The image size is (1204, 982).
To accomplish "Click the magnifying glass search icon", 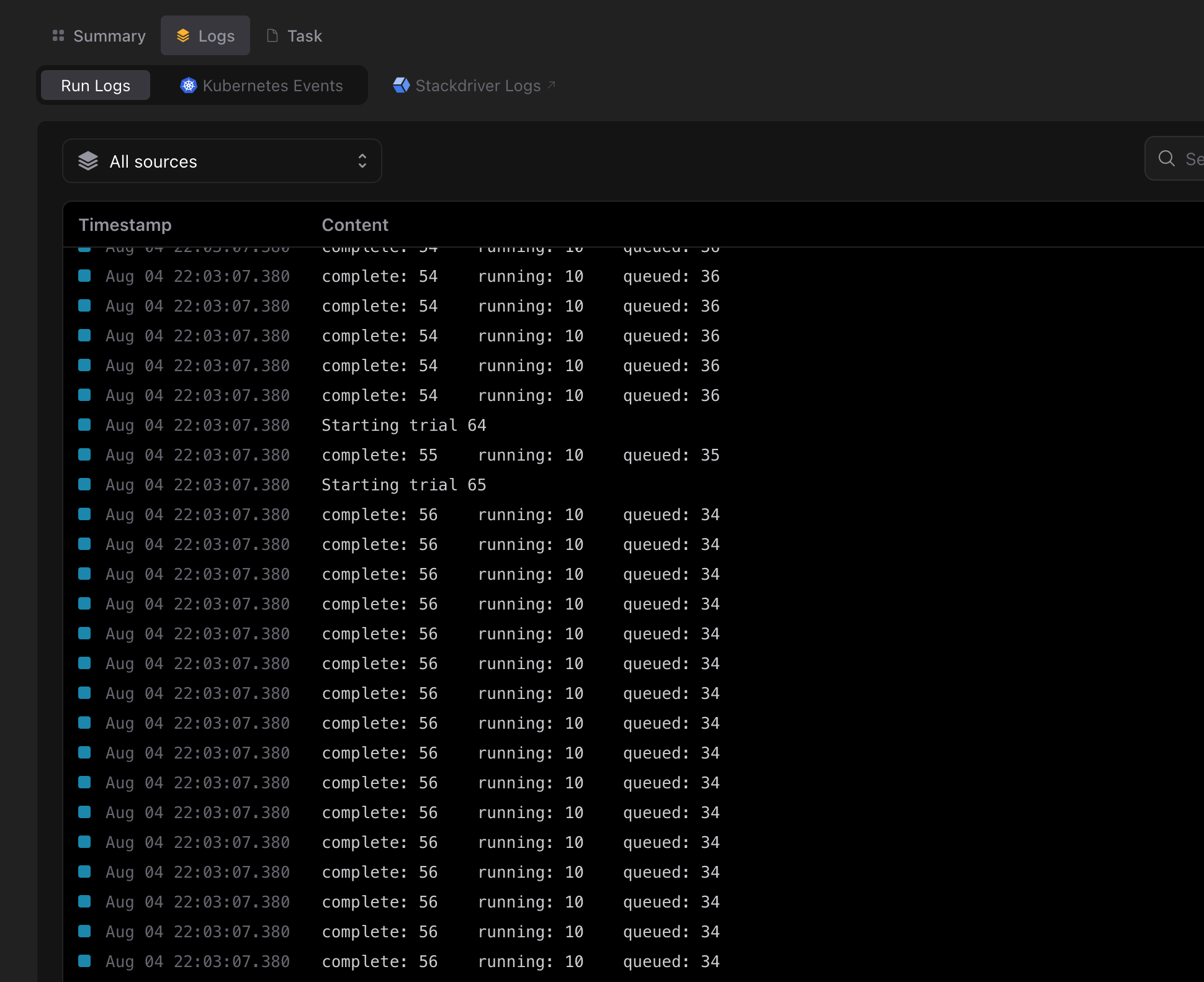I will pyautogui.click(x=1166, y=159).
